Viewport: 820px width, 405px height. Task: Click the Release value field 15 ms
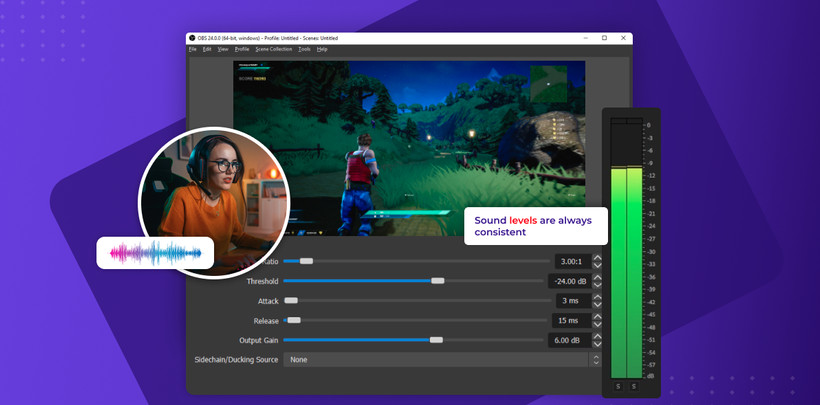(x=572, y=320)
